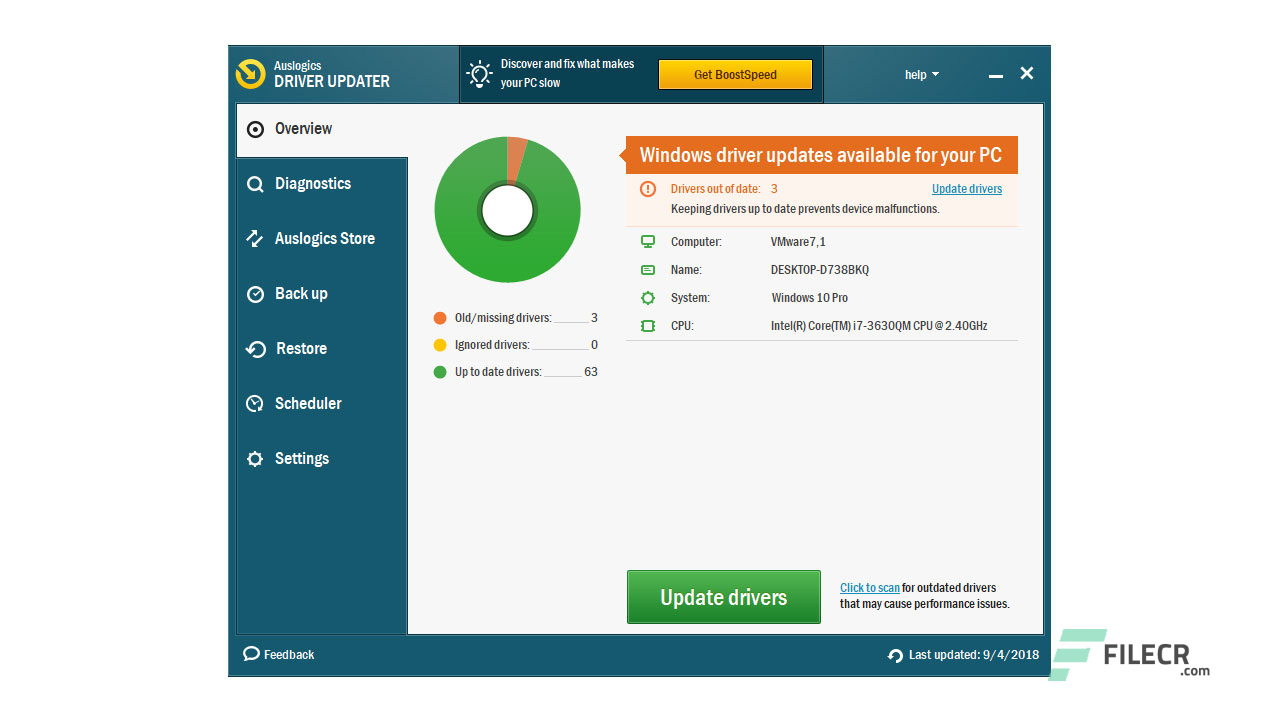Click the 'DESKTOP-D738BKQ' computer name
This screenshot has width=1280, height=720.
[x=820, y=270]
